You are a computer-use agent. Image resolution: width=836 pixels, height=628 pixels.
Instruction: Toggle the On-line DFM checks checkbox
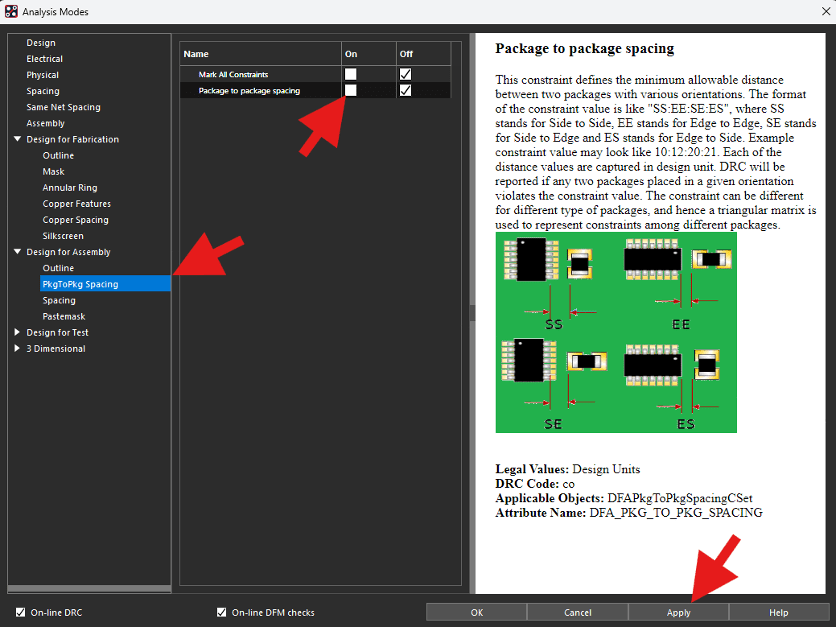(x=221, y=612)
